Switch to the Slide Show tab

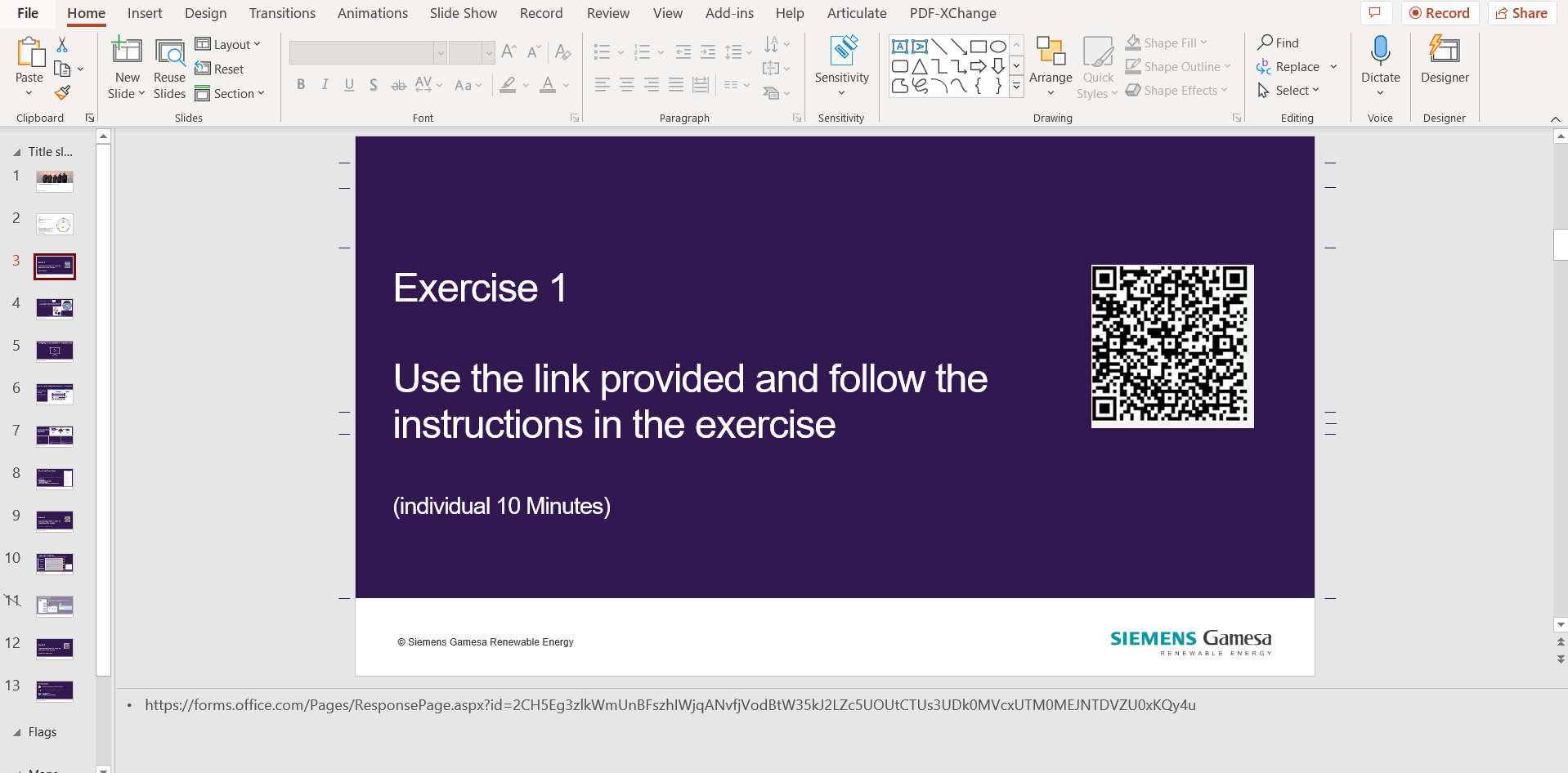[464, 13]
